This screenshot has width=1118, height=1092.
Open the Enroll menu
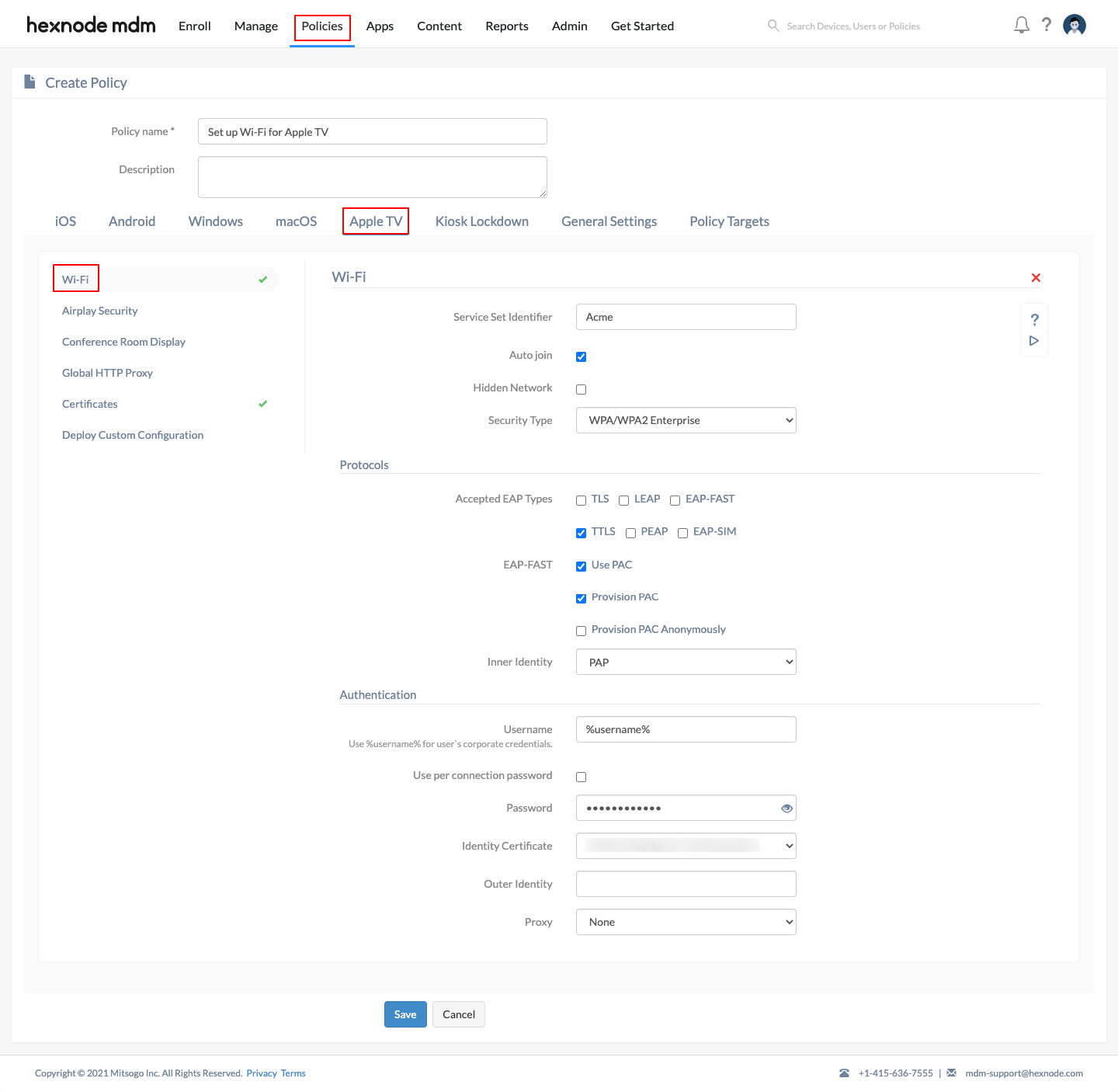[x=195, y=26]
